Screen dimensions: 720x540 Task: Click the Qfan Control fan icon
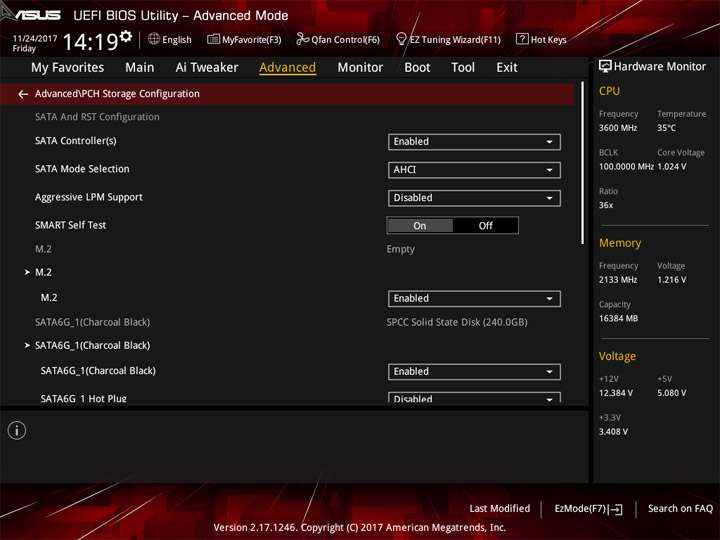[x=302, y=39]
